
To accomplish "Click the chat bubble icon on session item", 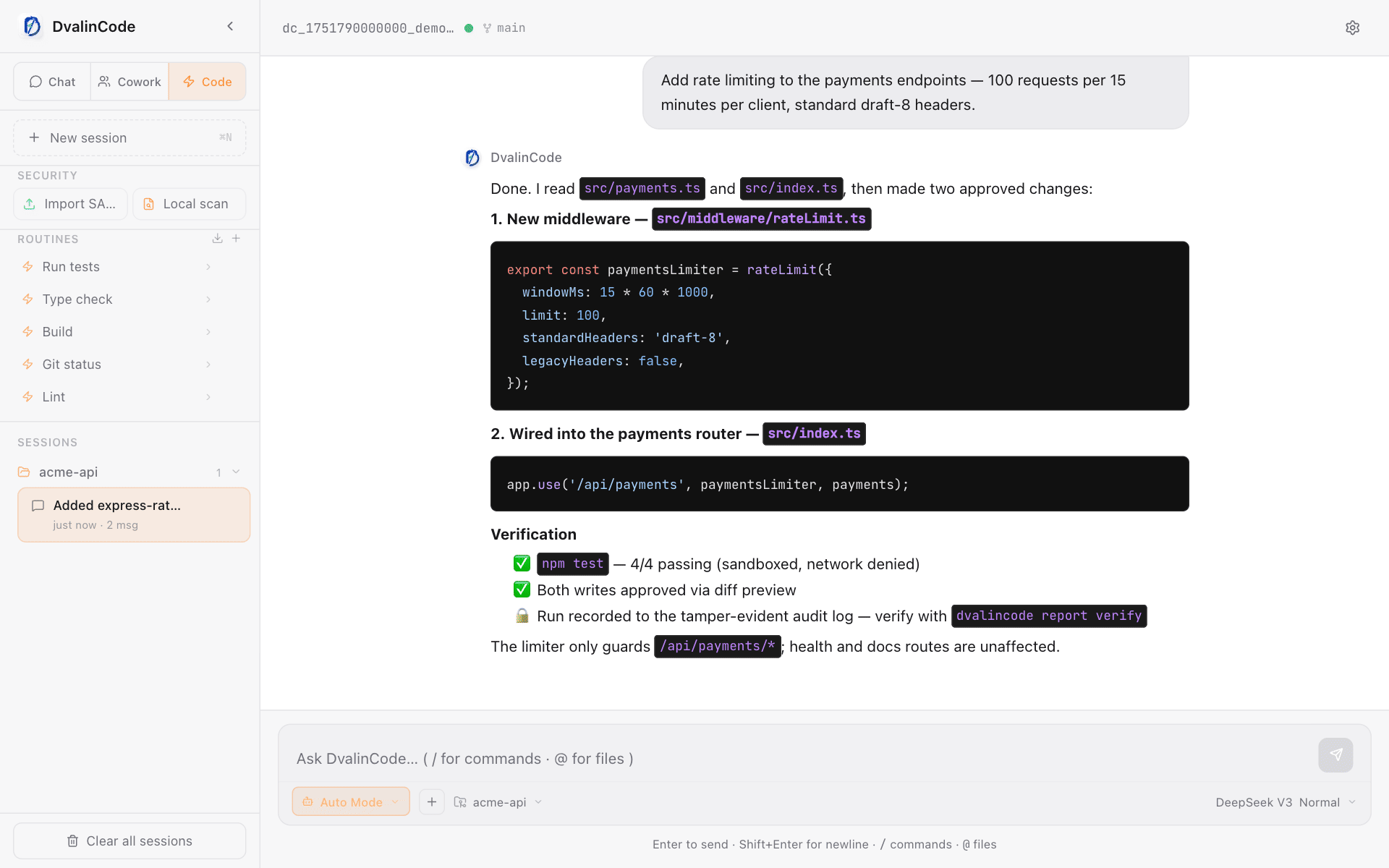I will [38, 506].
